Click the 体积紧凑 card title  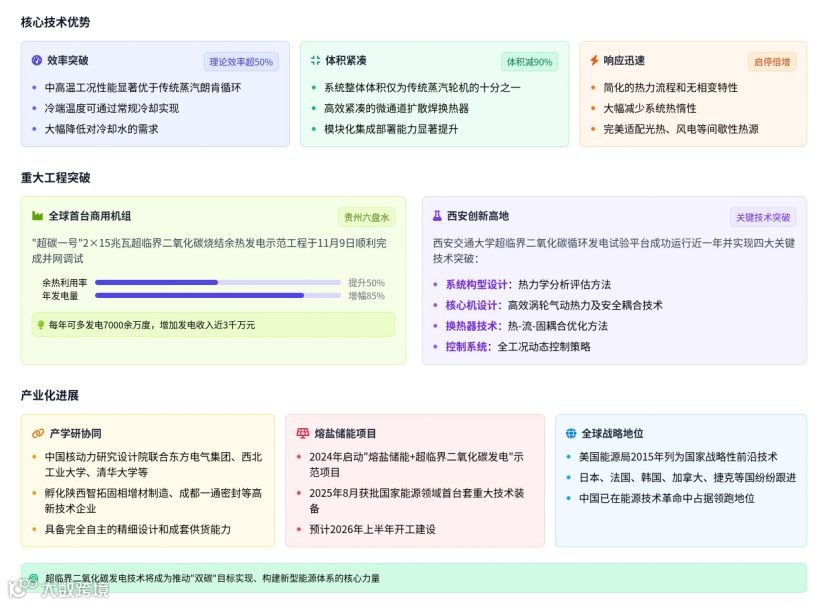click(x=346, y=60)
